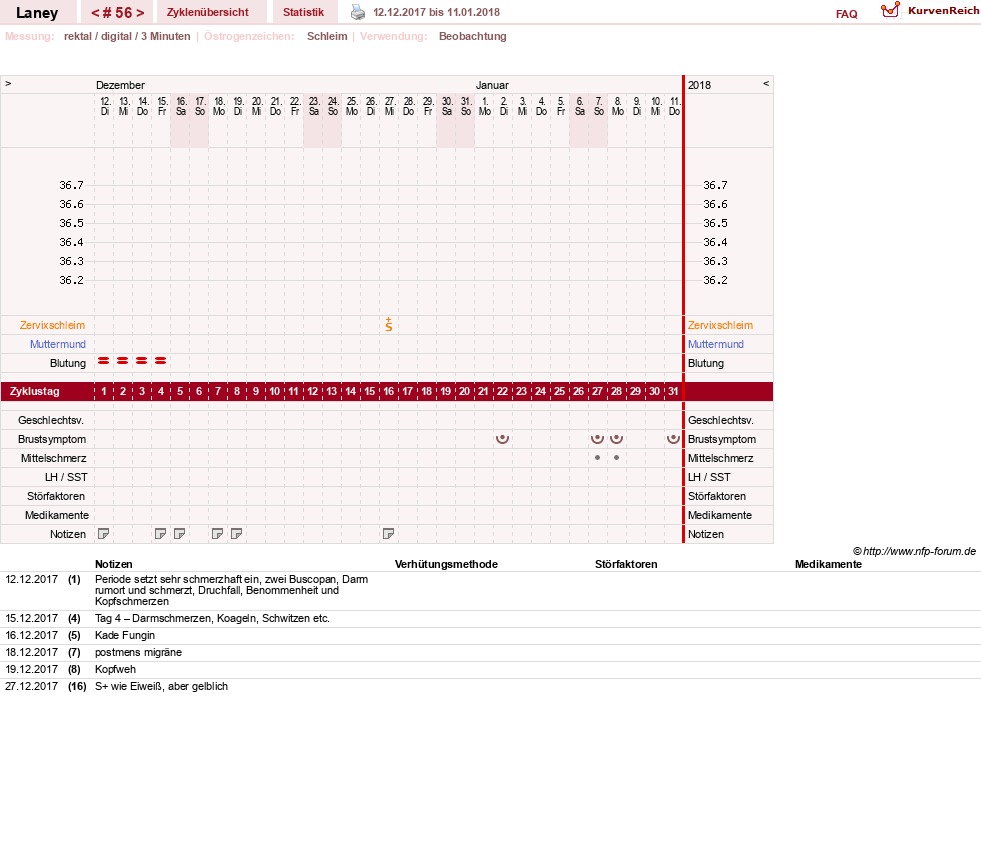This screenshot has height=852, width=981.
Task: Open the KurvenReich logo icon
Action: (890, 10)
